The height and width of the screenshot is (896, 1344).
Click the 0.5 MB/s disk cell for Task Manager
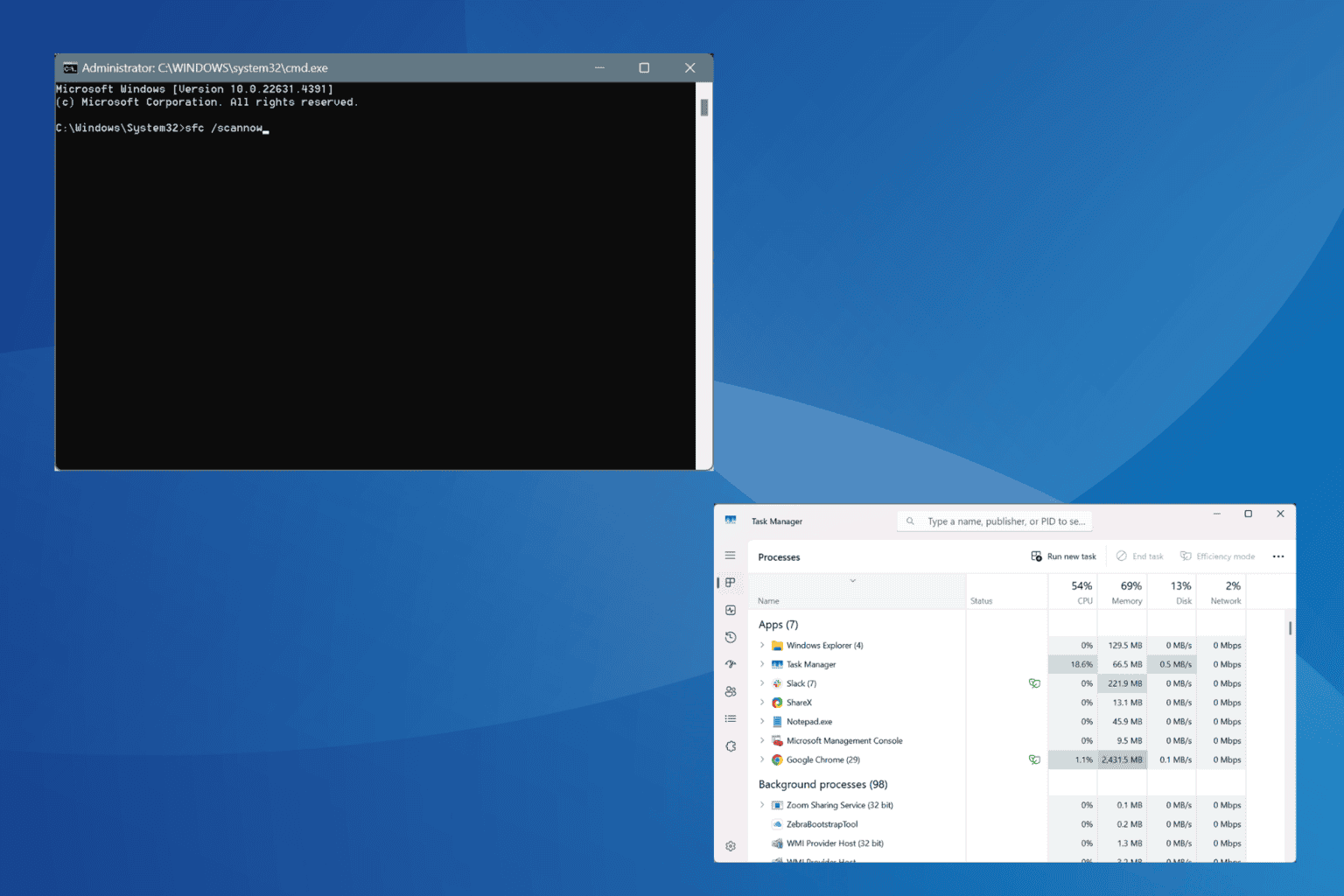tap(1172, 664)
